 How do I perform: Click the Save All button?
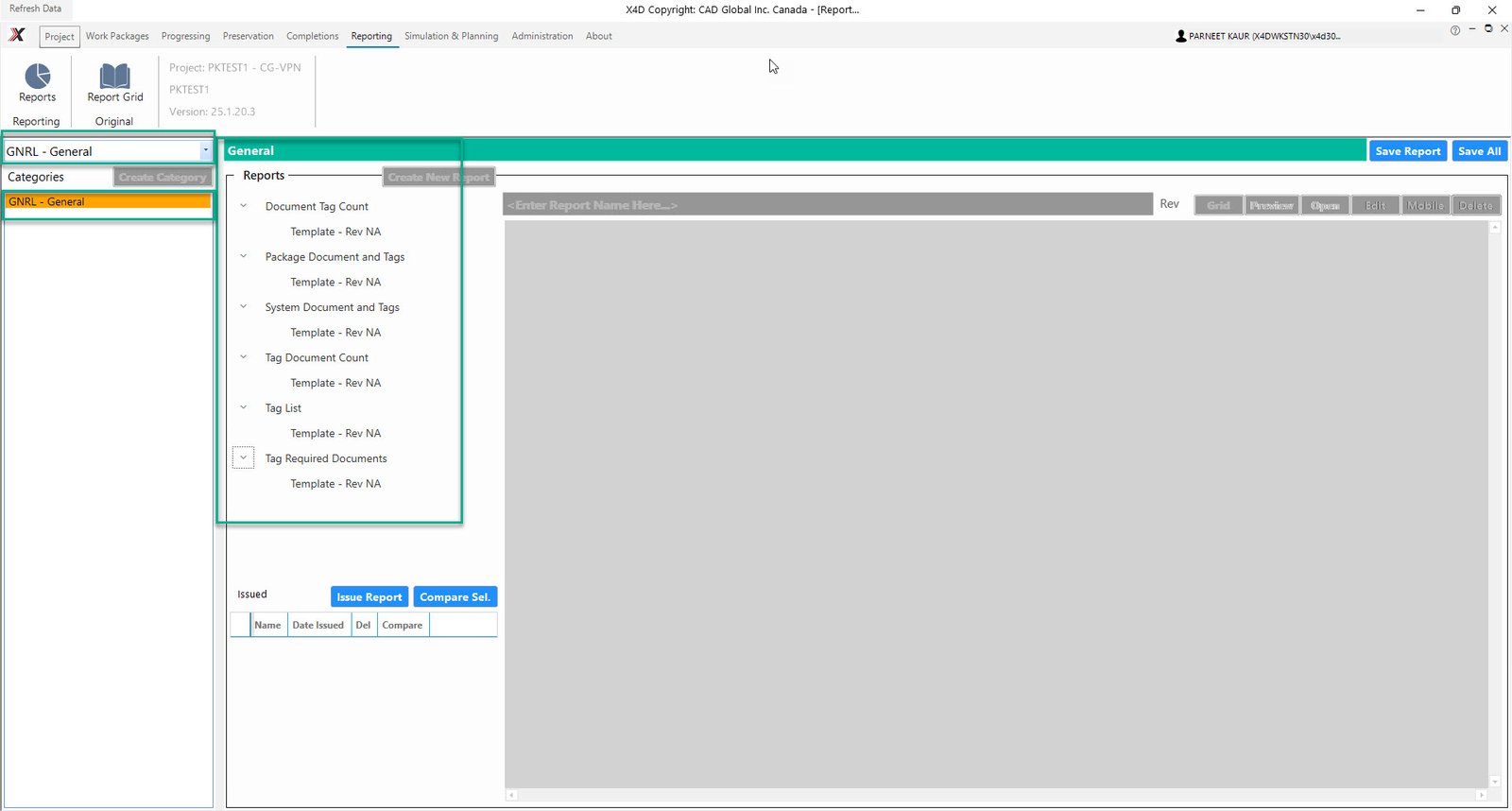click(x=1479, y=151)
